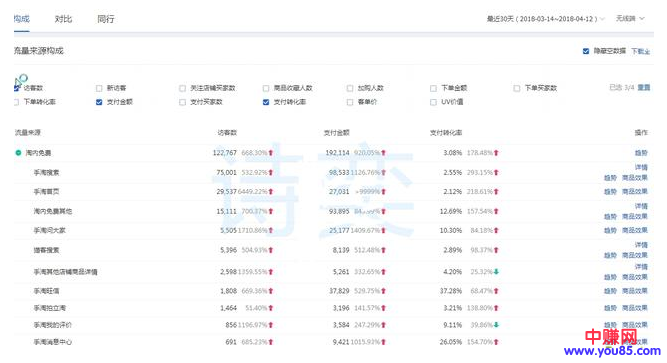The image size is (667, 363).
Task: Select the 猫客搜索 source row label
Action: [46, 250]
